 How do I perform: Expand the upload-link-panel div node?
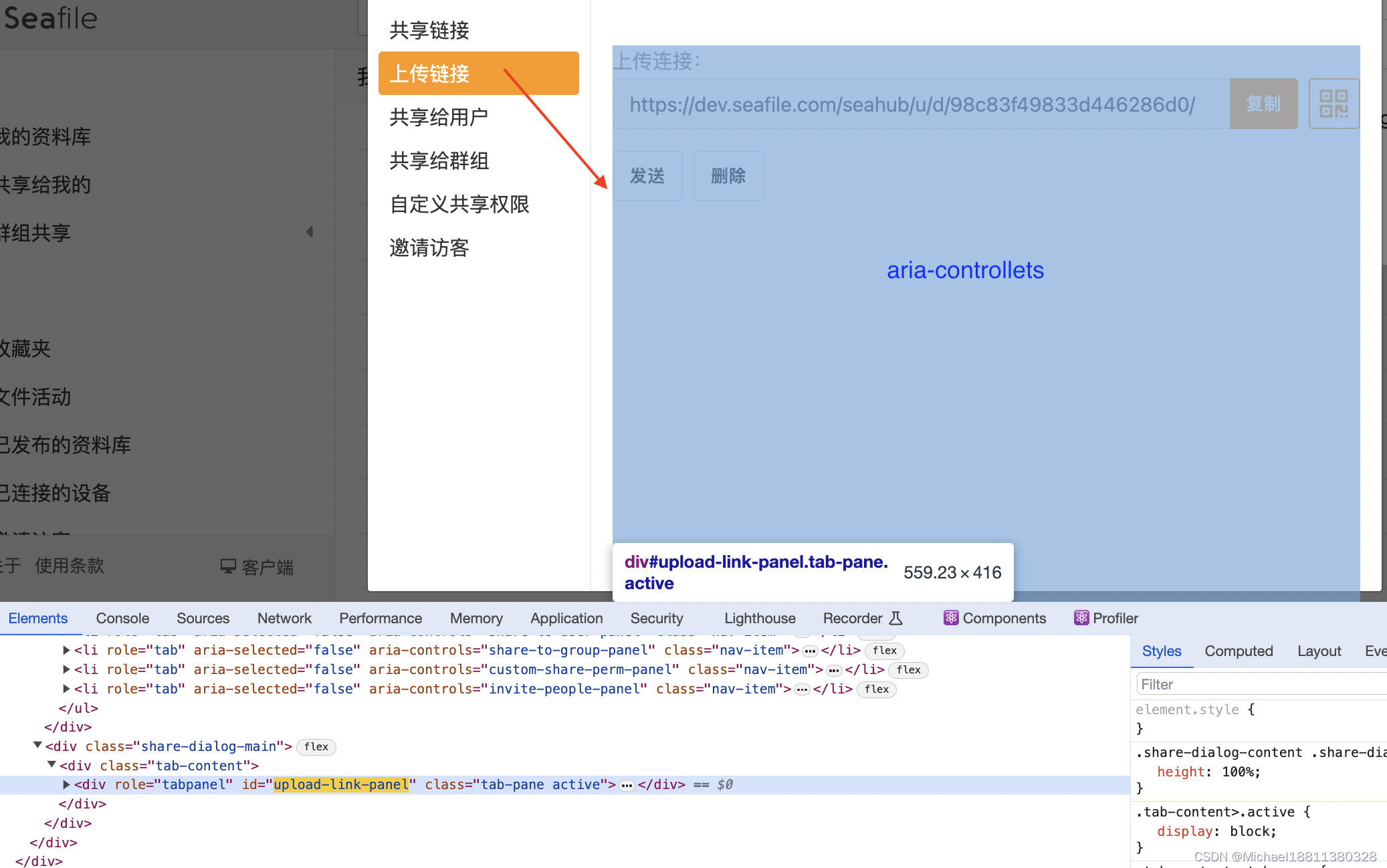(x=66, y=784)
